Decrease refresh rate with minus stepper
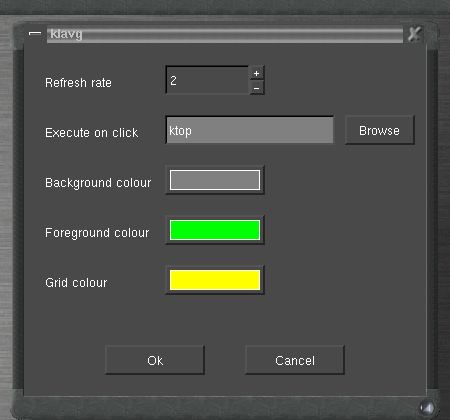Viewport: 450px width, 420px height. pyautogui.click(x=257, y=88)
